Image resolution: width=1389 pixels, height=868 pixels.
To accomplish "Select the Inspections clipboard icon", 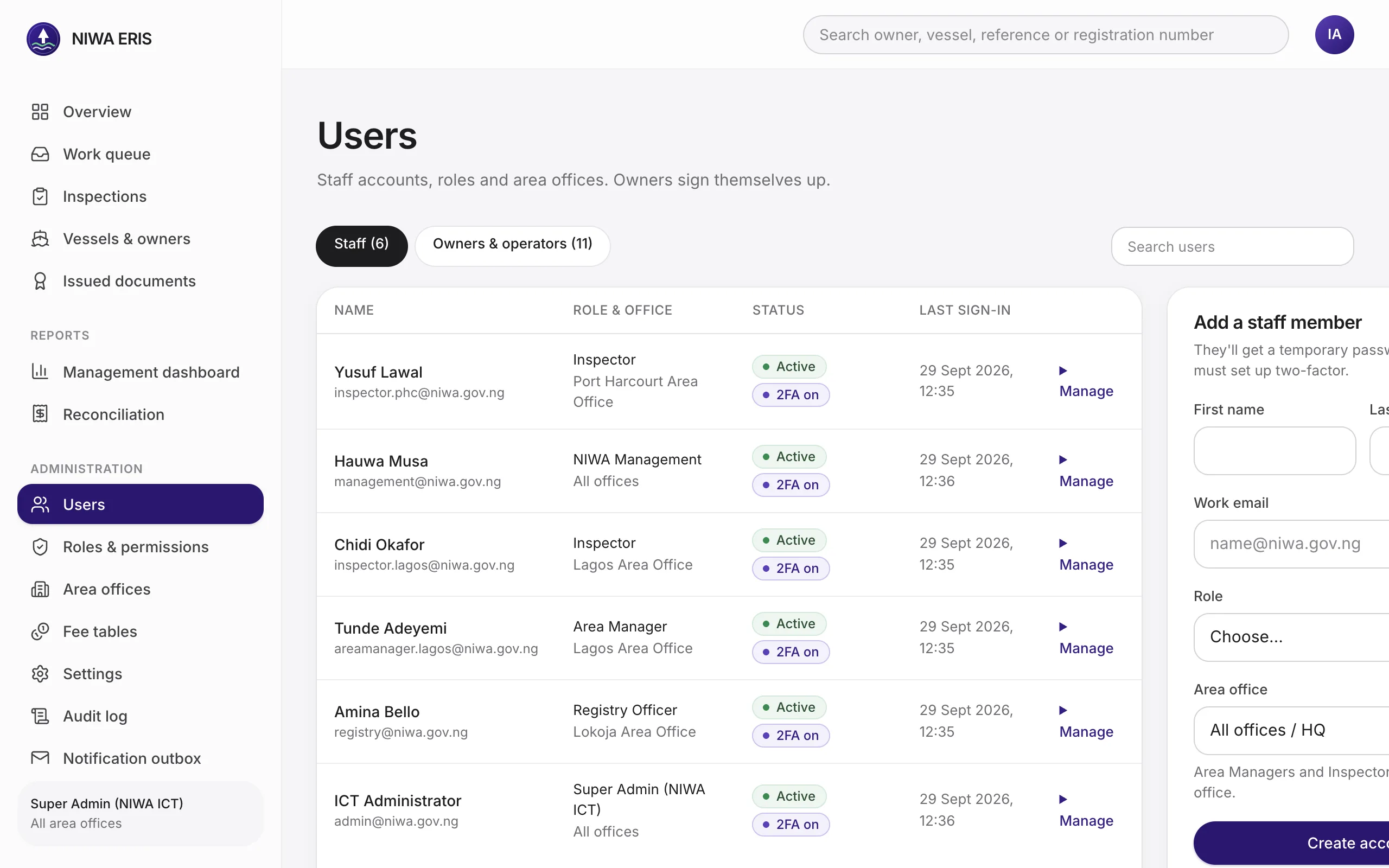I will point(40,196).
